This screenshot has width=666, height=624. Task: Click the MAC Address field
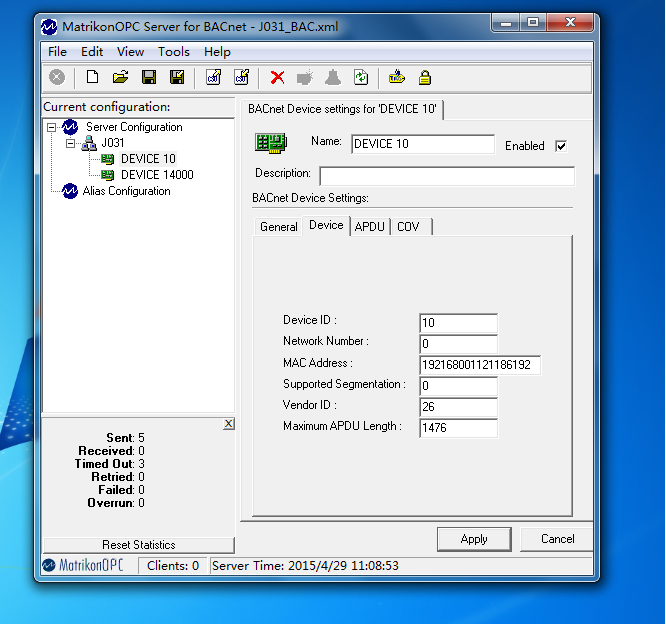[480, 365]
